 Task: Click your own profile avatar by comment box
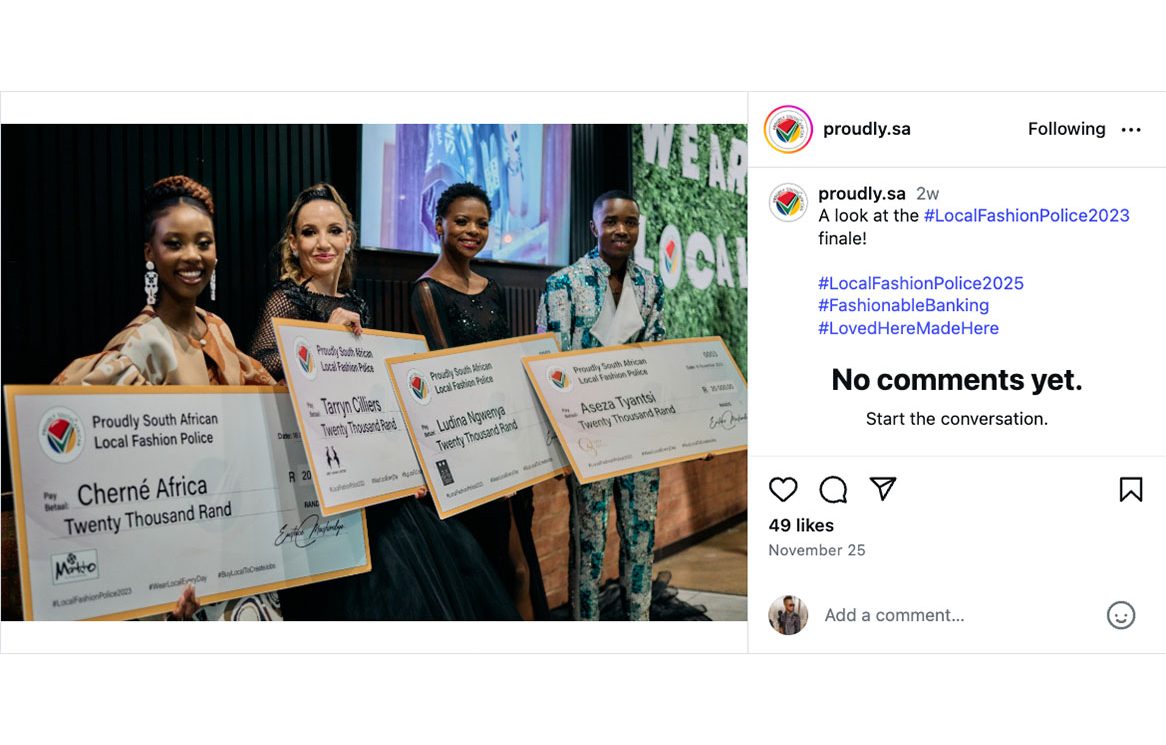[788, 615]
